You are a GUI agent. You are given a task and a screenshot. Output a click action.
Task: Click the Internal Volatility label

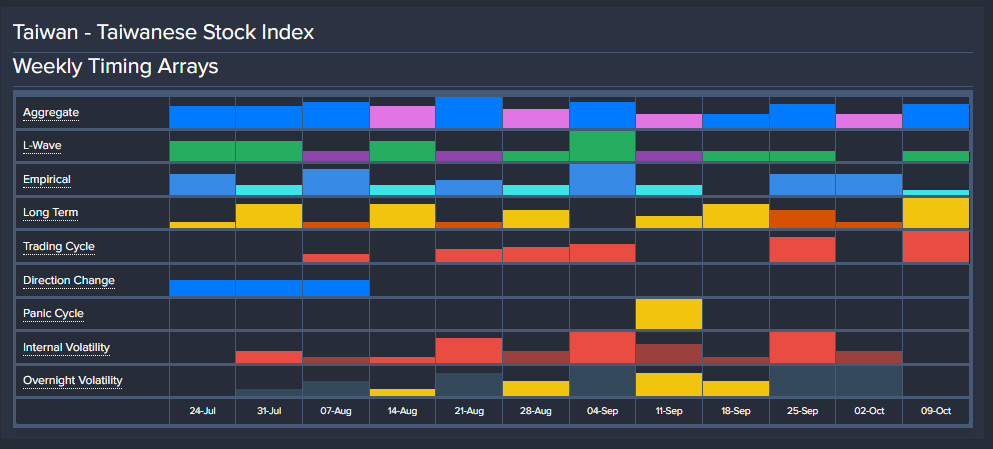66,348
